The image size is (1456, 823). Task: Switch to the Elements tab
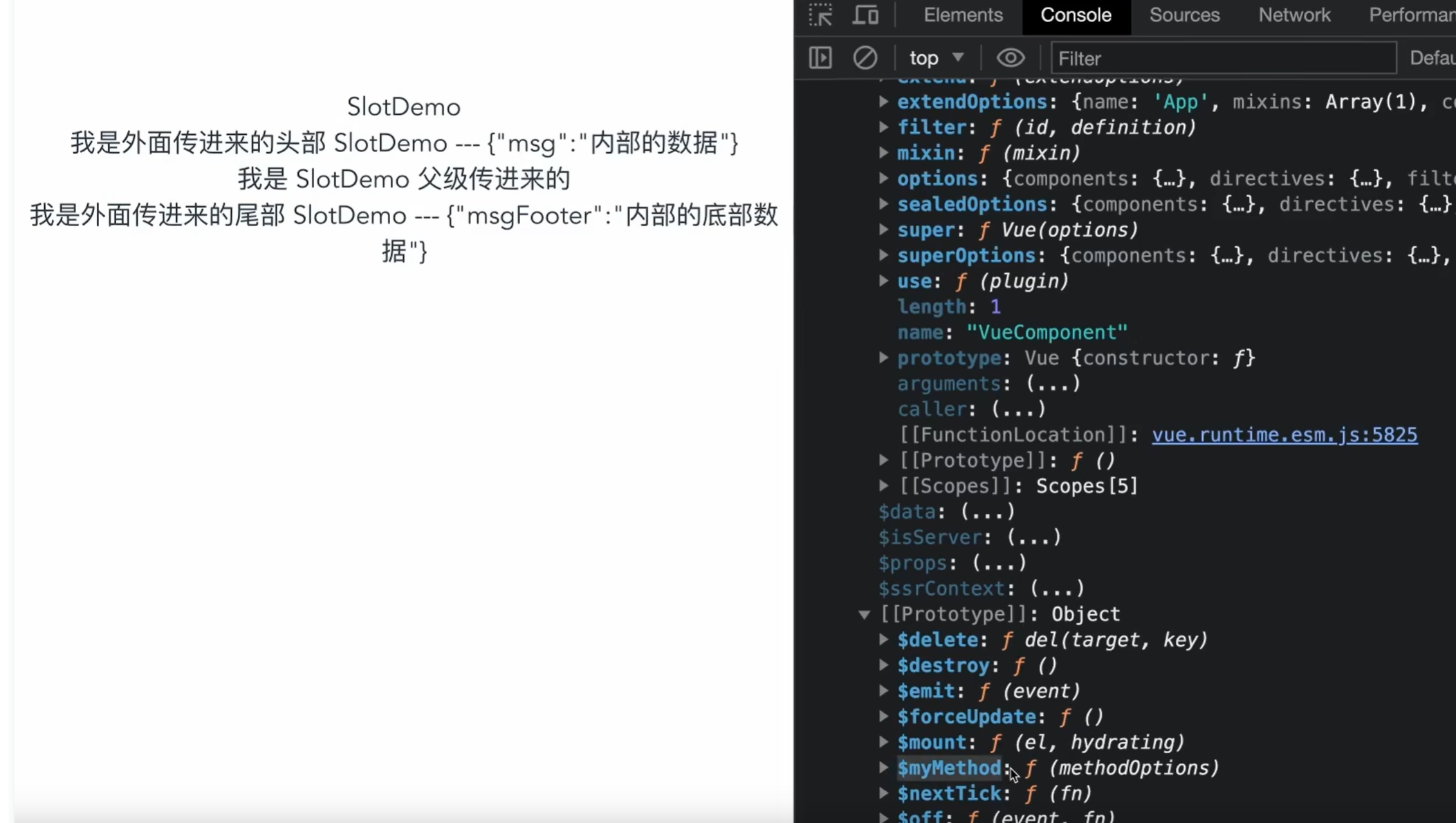[x=963, y=15]
